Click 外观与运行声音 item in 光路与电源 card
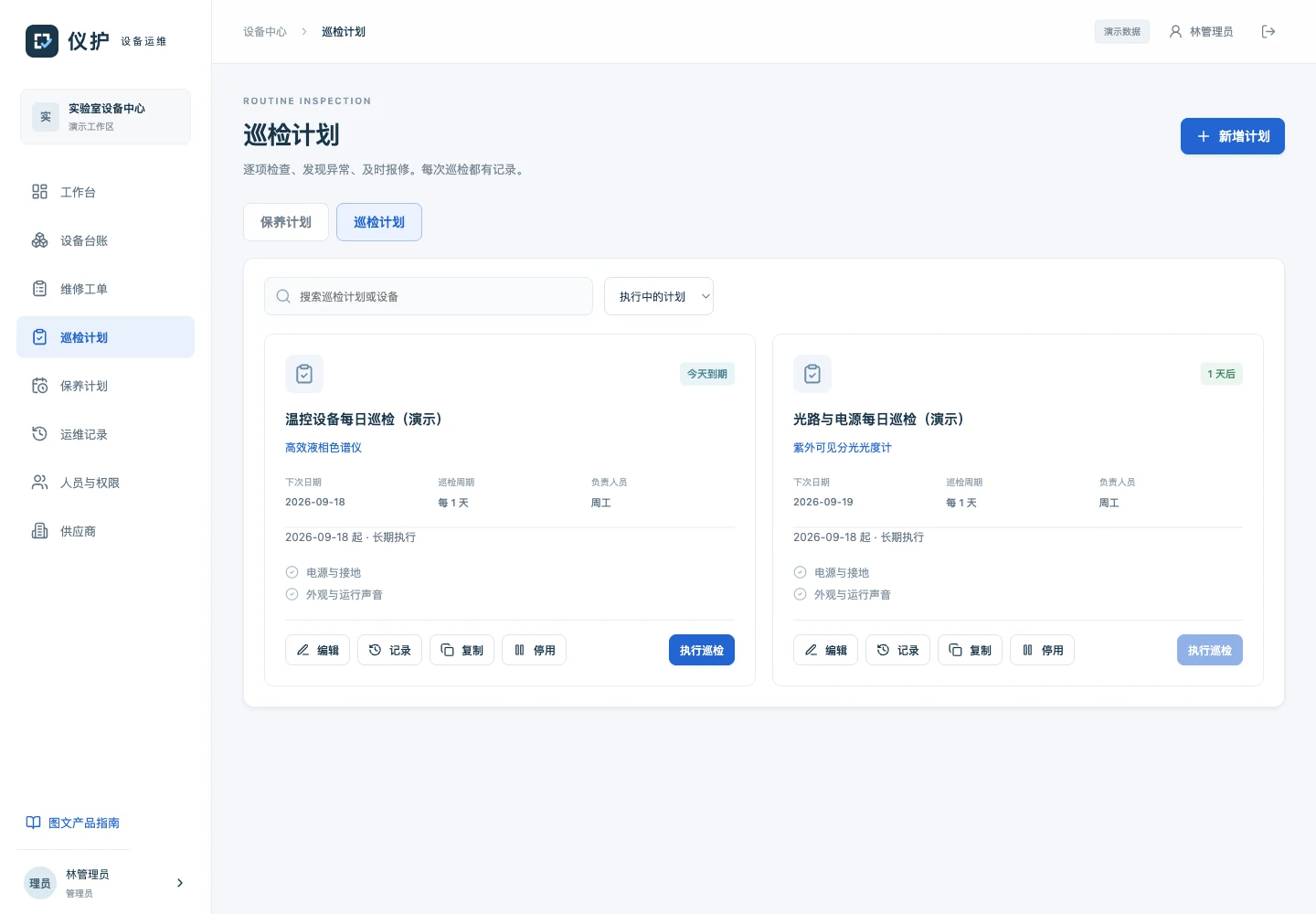 [843, 595]
